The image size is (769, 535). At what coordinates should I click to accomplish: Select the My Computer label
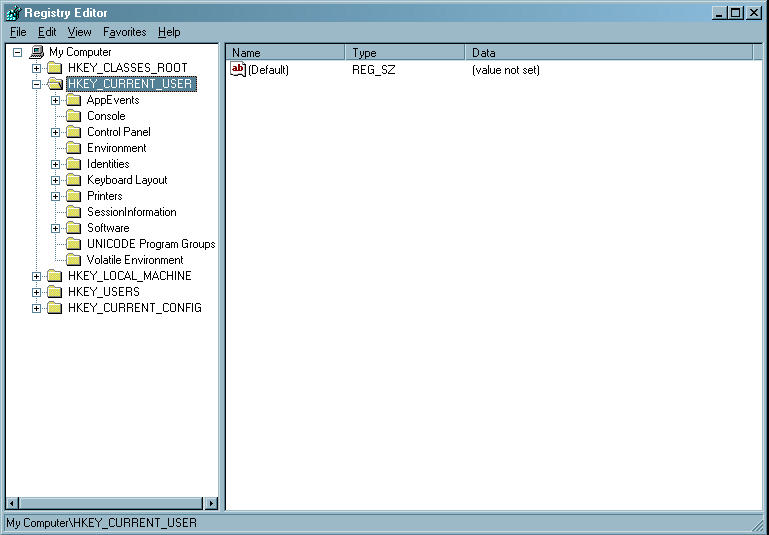click(80, 52)
